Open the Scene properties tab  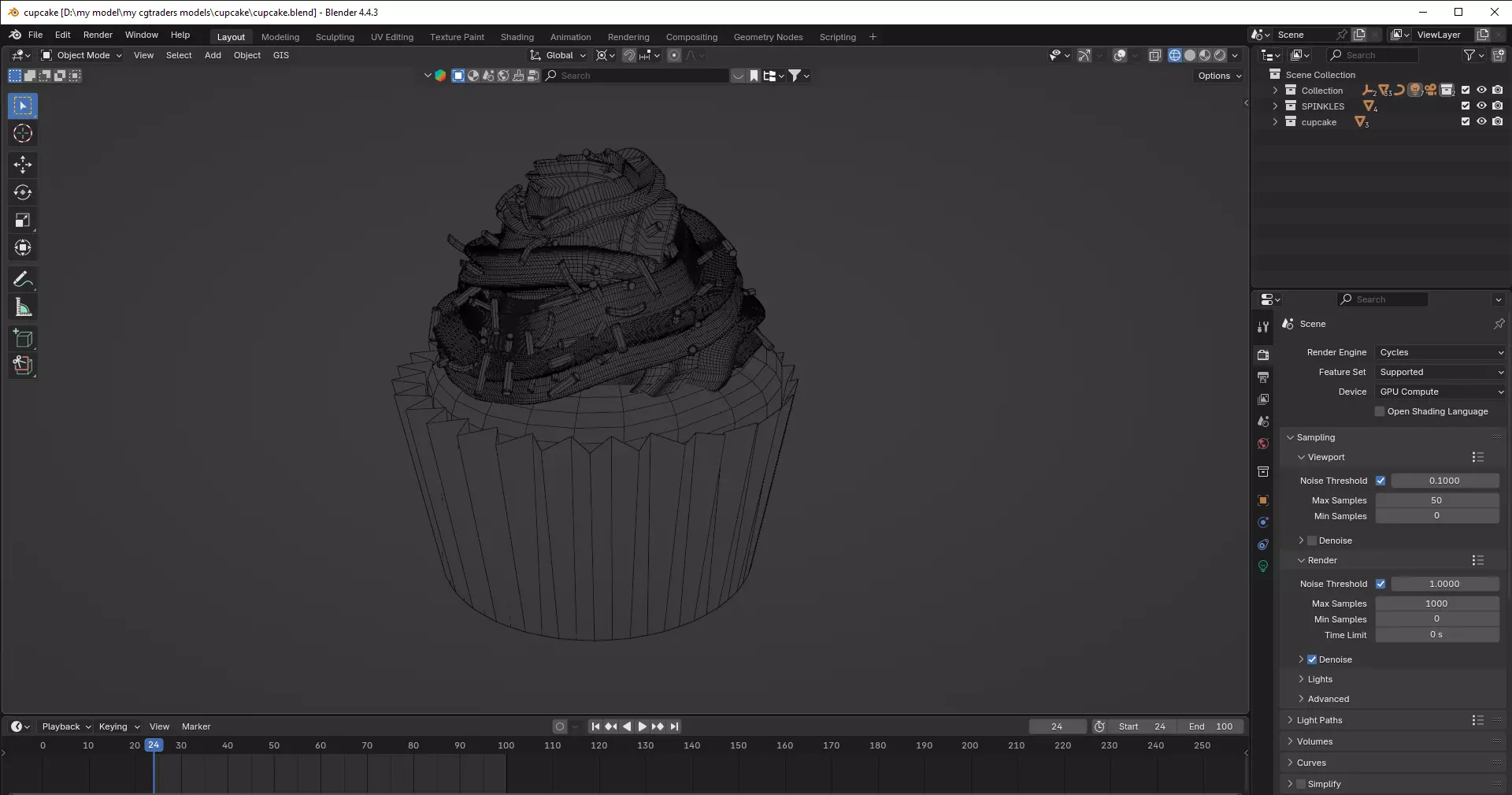[1263, 422]
